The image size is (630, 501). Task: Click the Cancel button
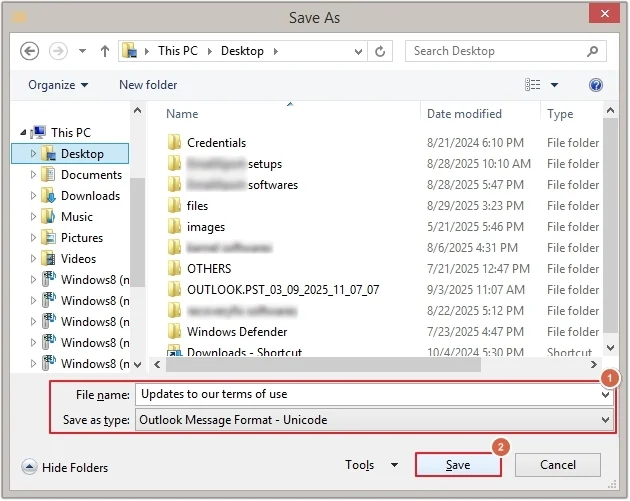click(558, 465)
